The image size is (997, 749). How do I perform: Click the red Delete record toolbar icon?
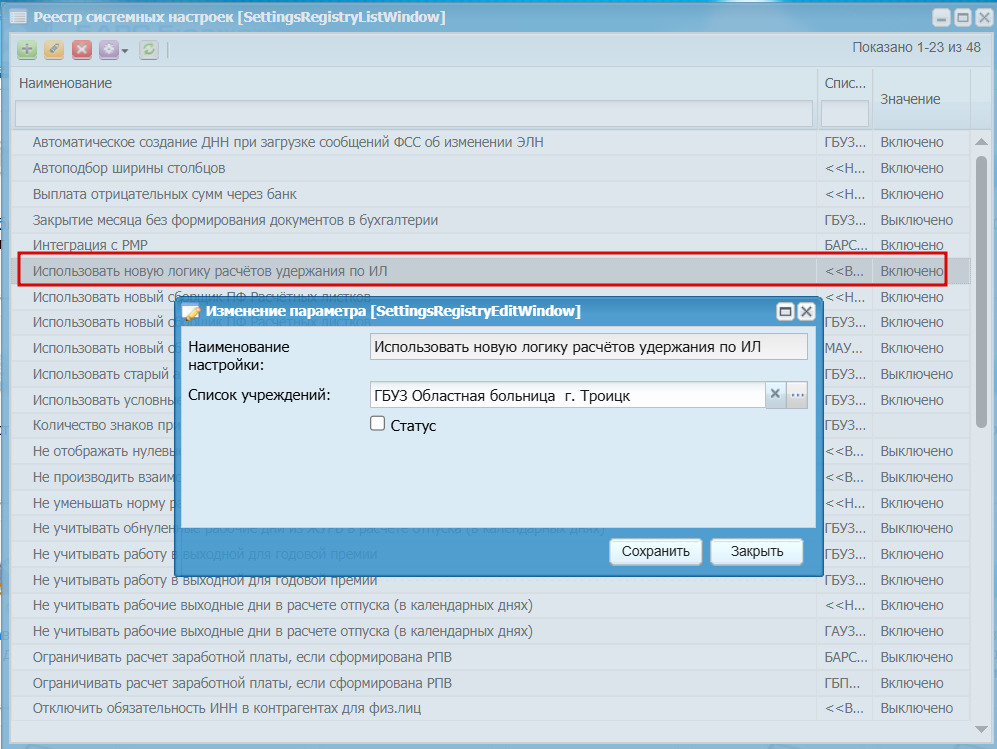(x=81, y=50)
